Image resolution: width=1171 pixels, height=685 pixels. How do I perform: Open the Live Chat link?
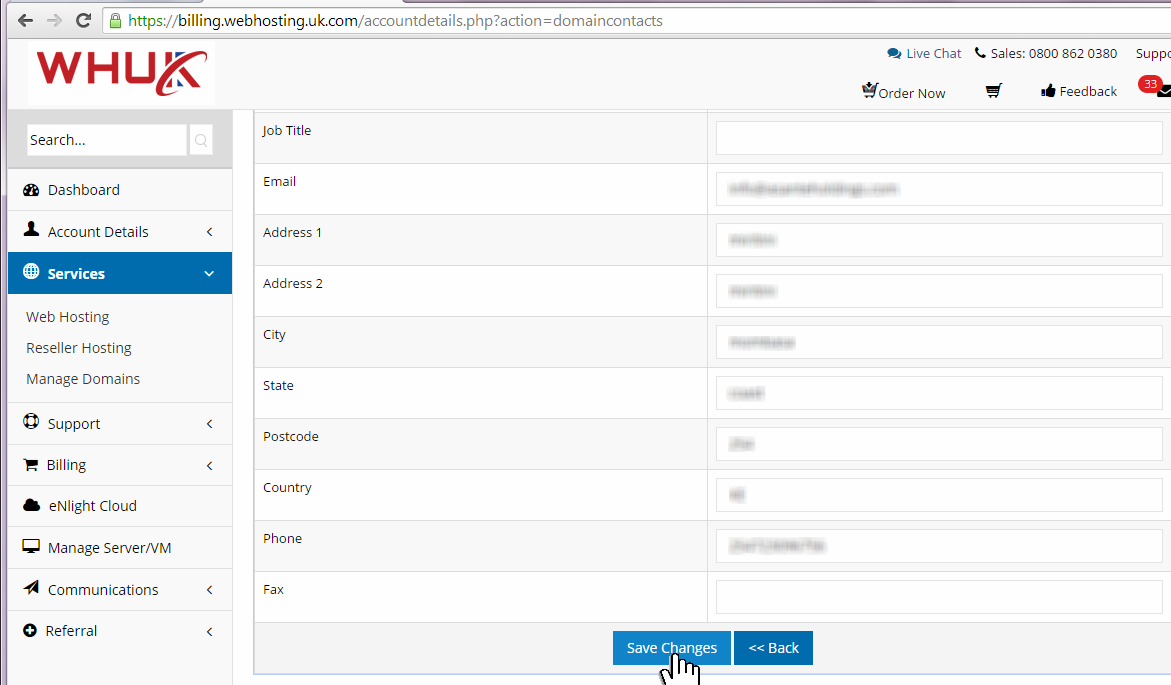point(924,53)
